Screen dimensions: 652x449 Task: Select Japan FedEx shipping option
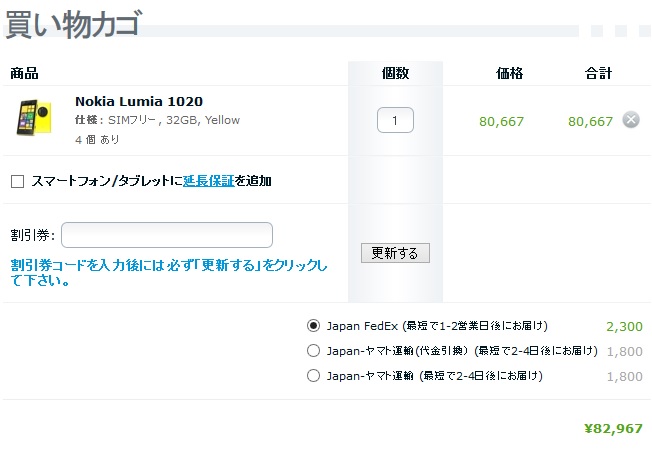click(313, 326)
